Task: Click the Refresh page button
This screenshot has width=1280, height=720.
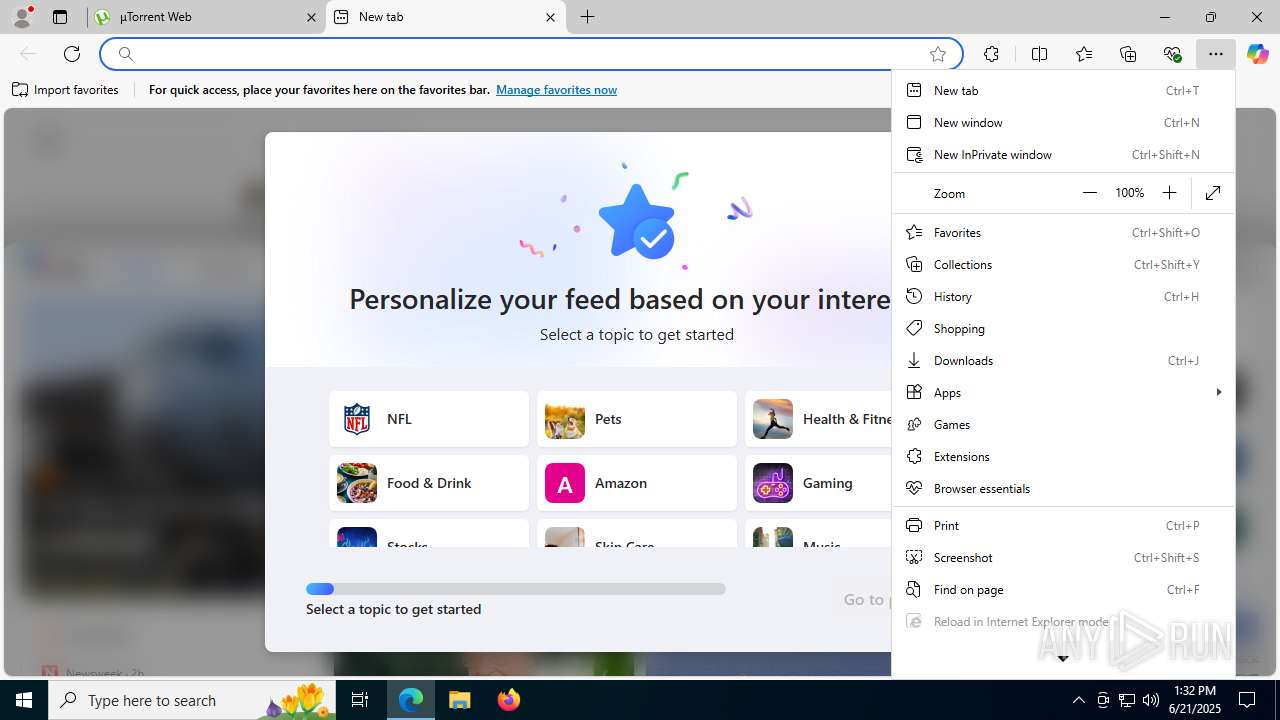Action: pyautogui.click(x=72, y=54)
